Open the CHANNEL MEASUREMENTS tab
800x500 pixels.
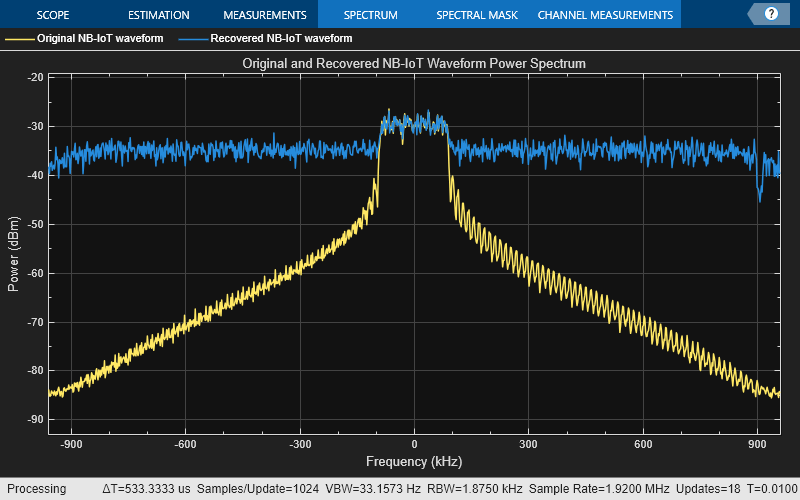(605, 15)
